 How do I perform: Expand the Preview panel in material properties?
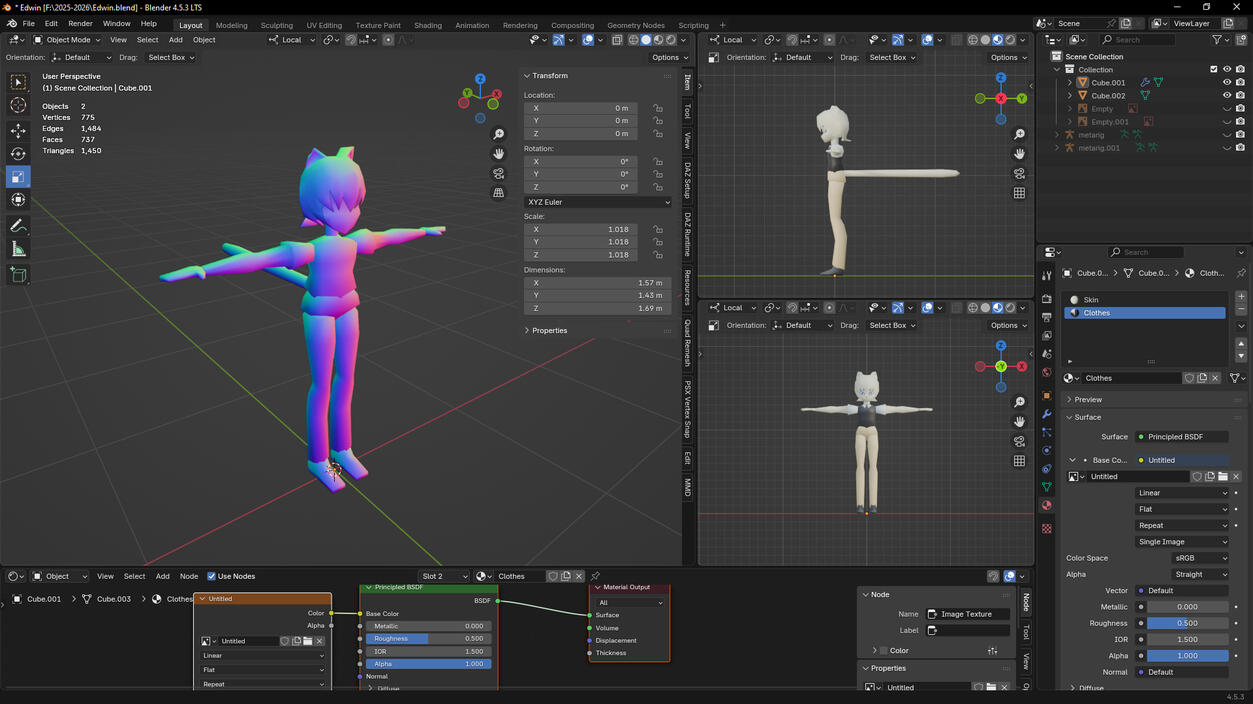pos(1088,400)
